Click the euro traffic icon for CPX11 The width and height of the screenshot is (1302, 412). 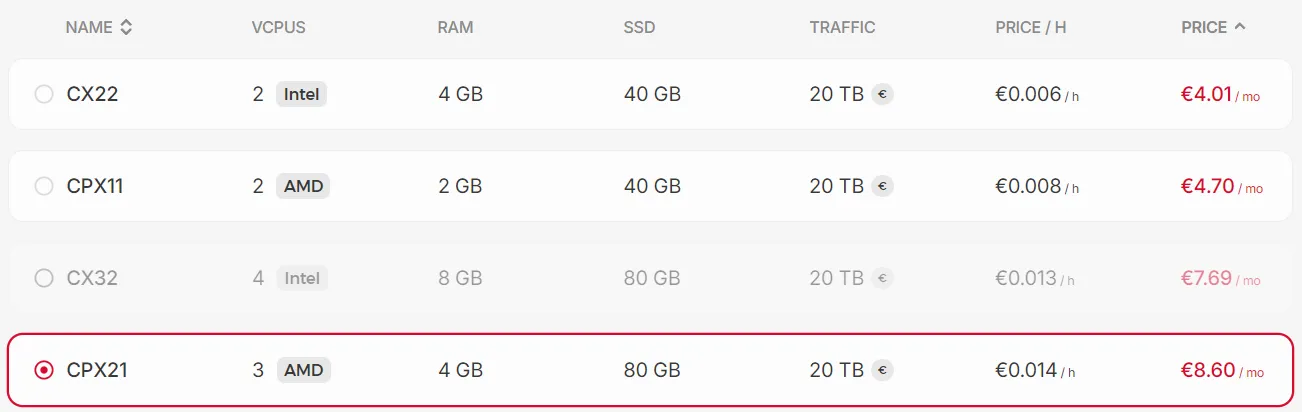pyautogui.click(x=881, y=186)
